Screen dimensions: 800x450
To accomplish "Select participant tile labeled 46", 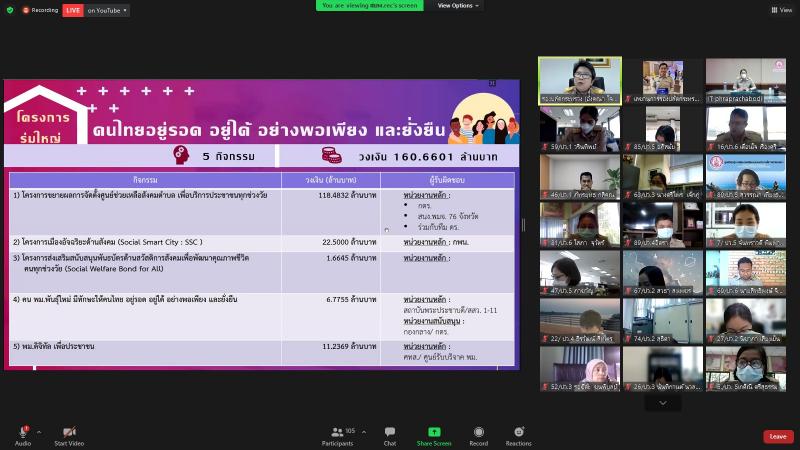I will pyautogui.click(x=580, y=177).
